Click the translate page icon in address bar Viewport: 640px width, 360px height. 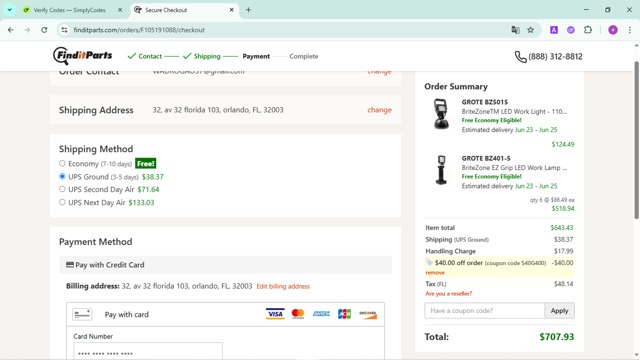pyautogui.click(x=515, y=30)
